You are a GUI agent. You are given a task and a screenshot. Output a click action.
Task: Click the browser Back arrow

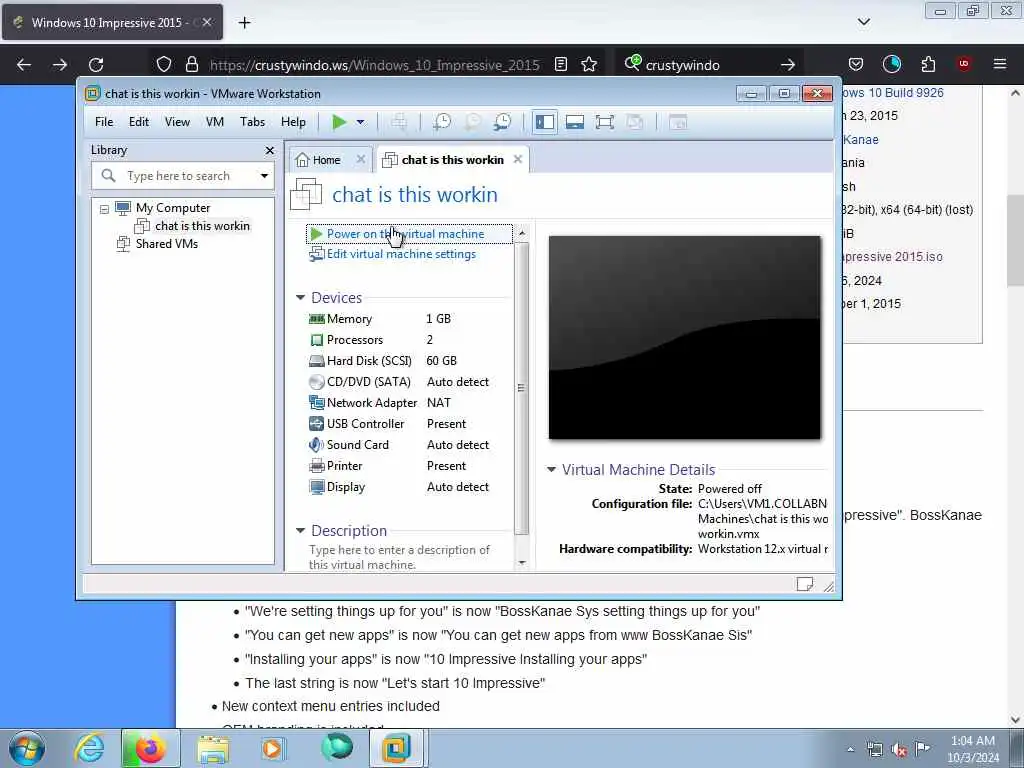pos(24,65)
